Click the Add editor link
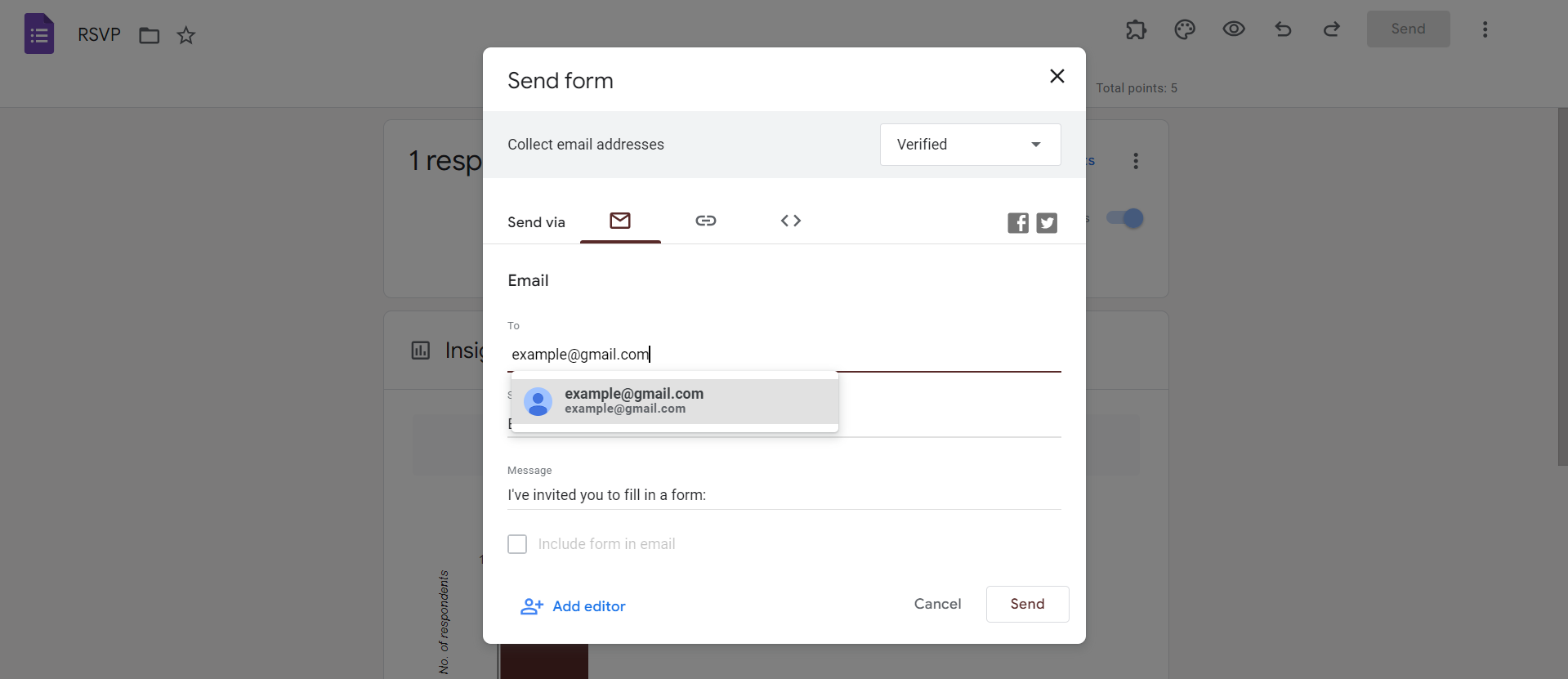The height and width of the screenshot is (679, 1568). point(573,606)
